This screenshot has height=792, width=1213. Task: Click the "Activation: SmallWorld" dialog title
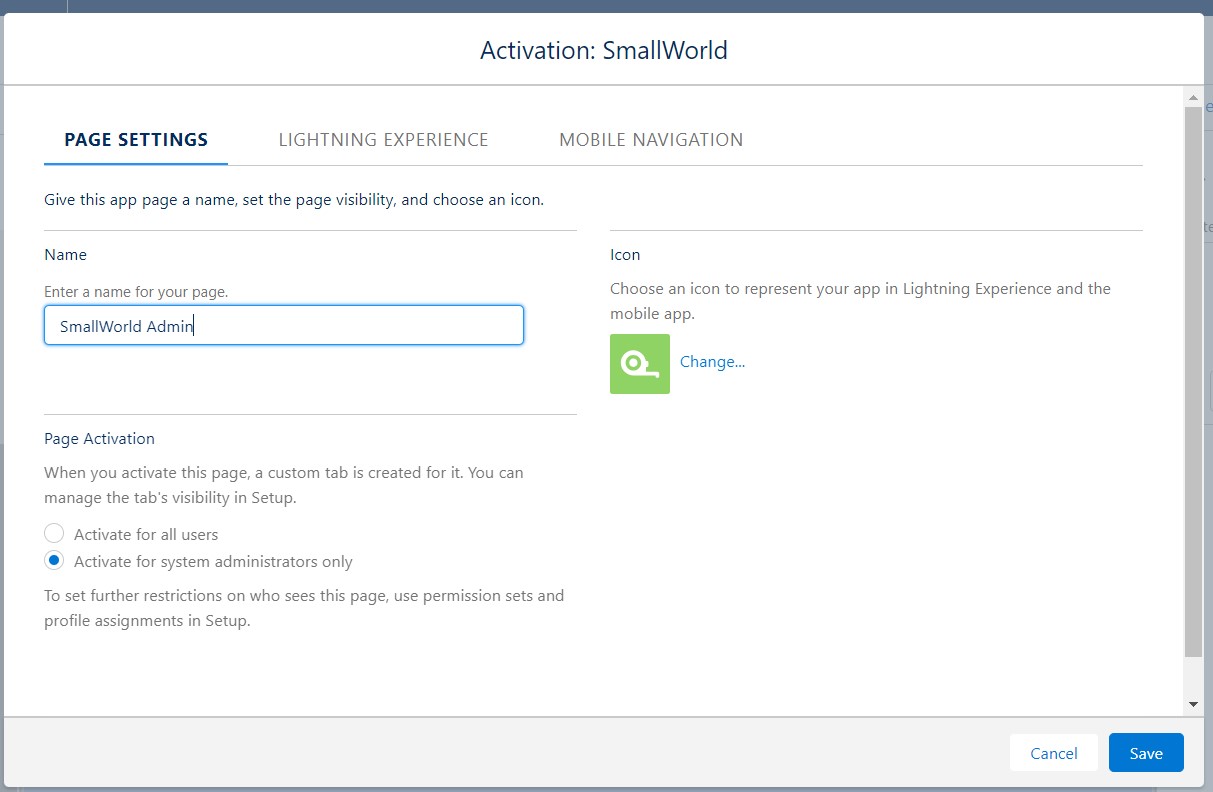pos(603,50)
